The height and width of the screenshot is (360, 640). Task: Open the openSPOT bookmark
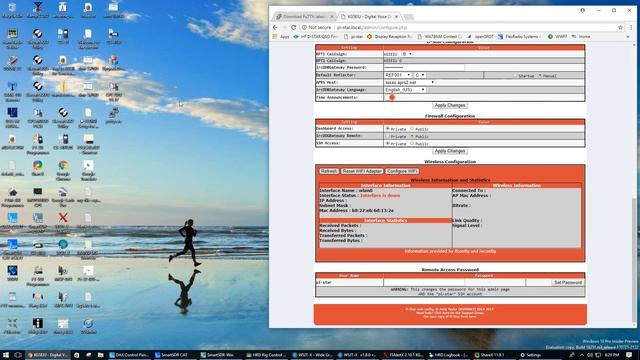click(x=480, y=37)
